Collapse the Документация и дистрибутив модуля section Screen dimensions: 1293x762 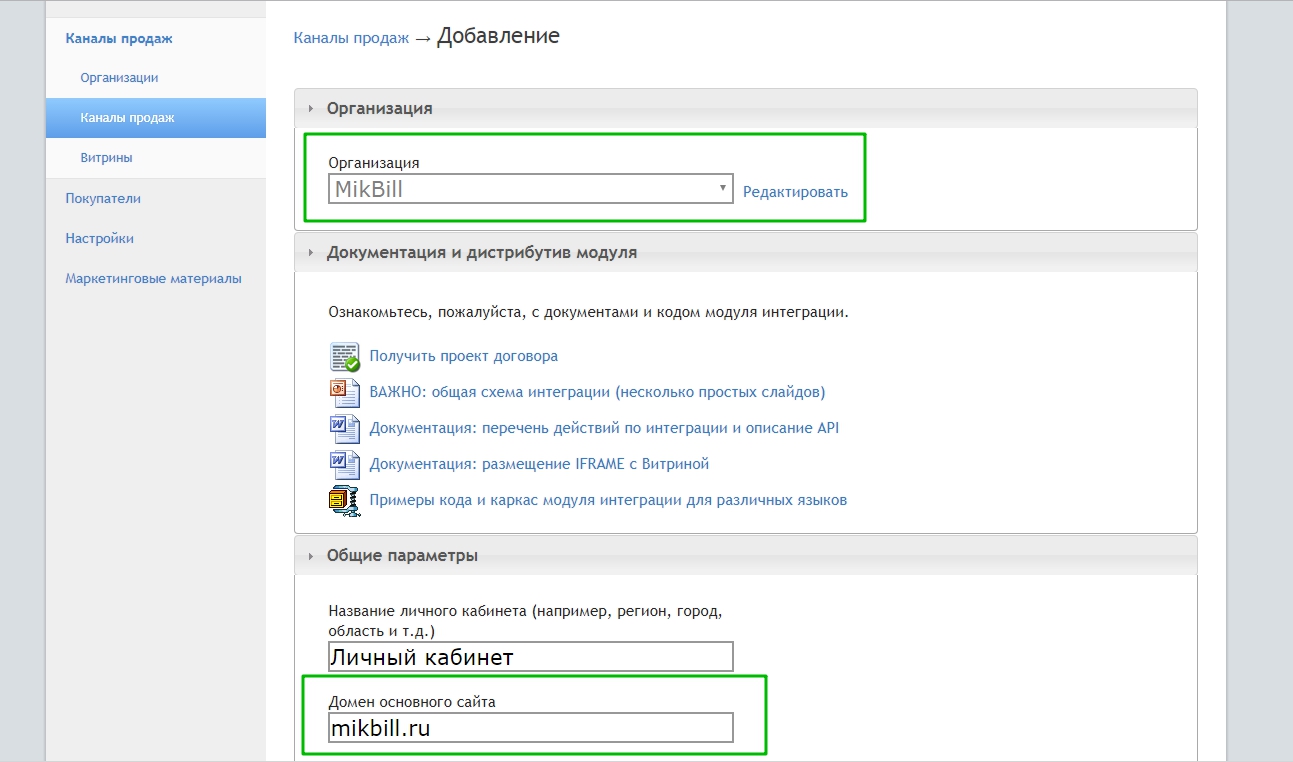[481, 253]
